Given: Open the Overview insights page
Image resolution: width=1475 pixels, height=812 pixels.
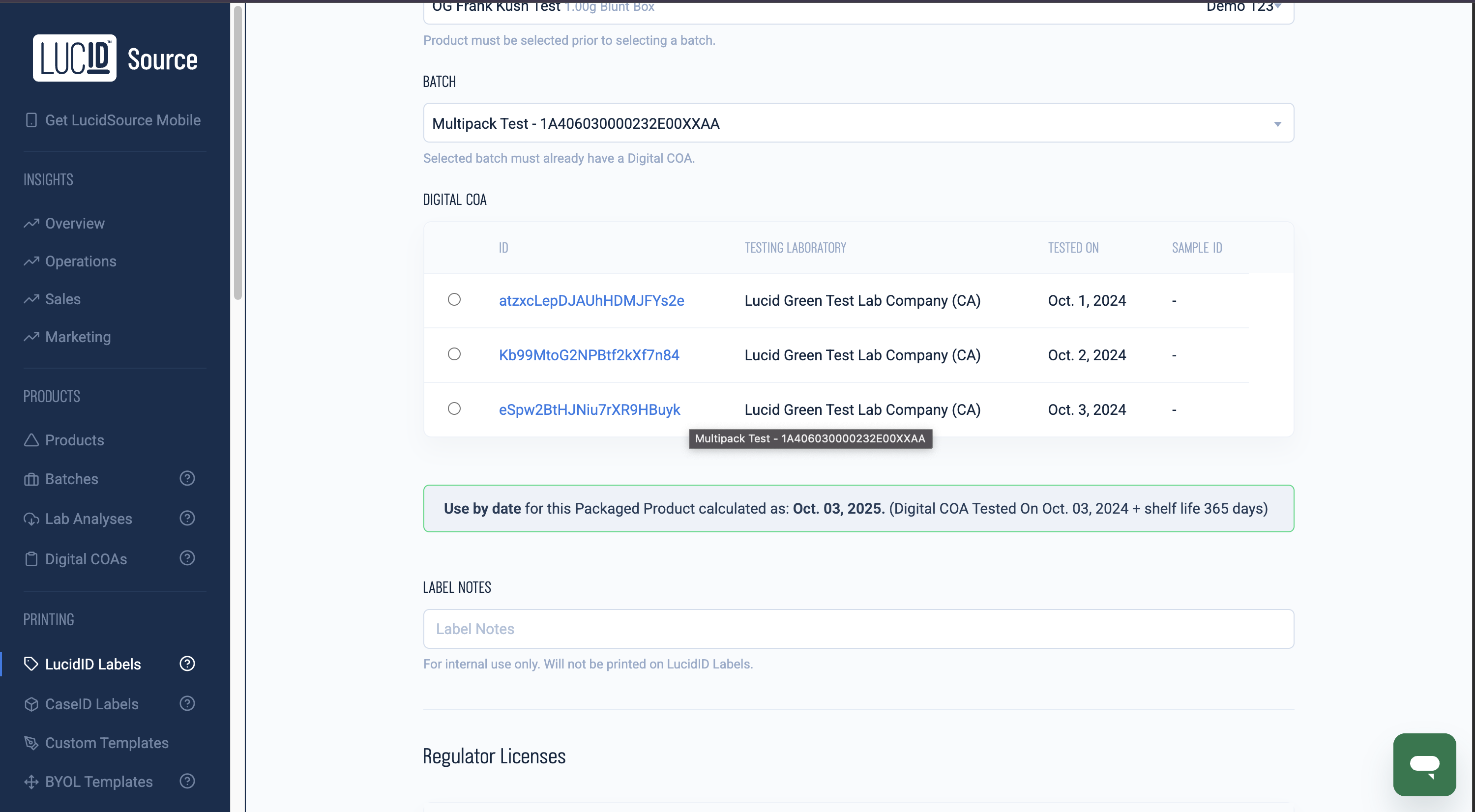Looking at the screenshot, I should click(74, 223).
